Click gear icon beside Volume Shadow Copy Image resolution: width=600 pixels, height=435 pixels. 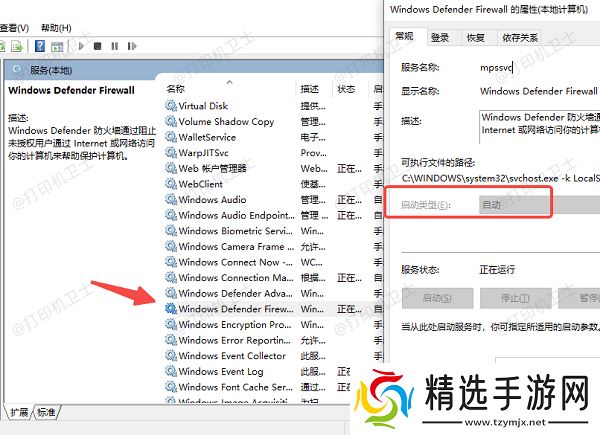pos(171,121)
